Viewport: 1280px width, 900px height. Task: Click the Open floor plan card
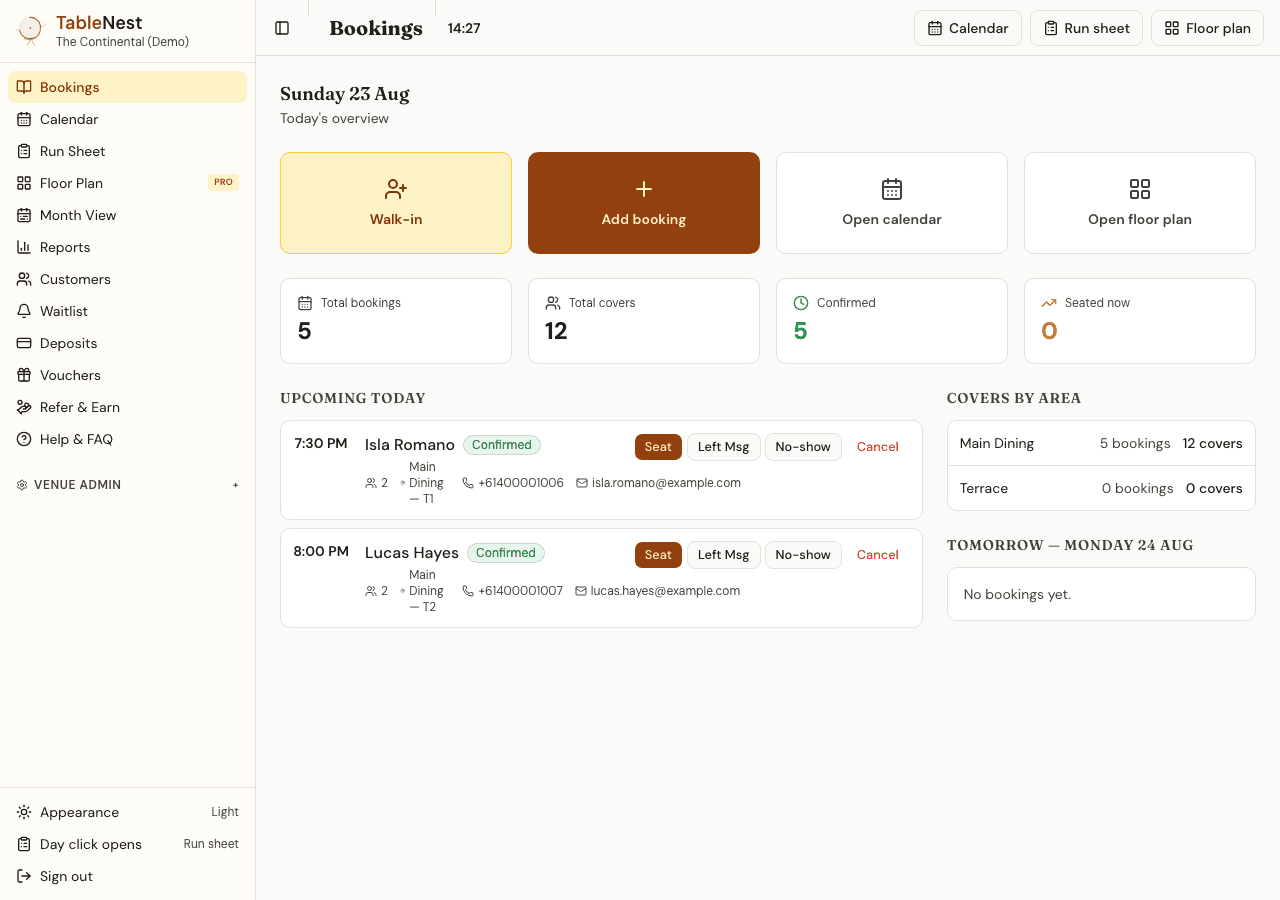click(1140, 203)
